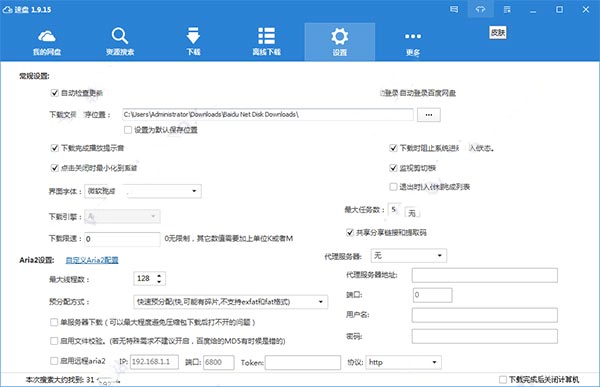The width and height of the screenshot is (600, 387).
Task: Click the 最大任务数 value field
Action: [393, 209]
